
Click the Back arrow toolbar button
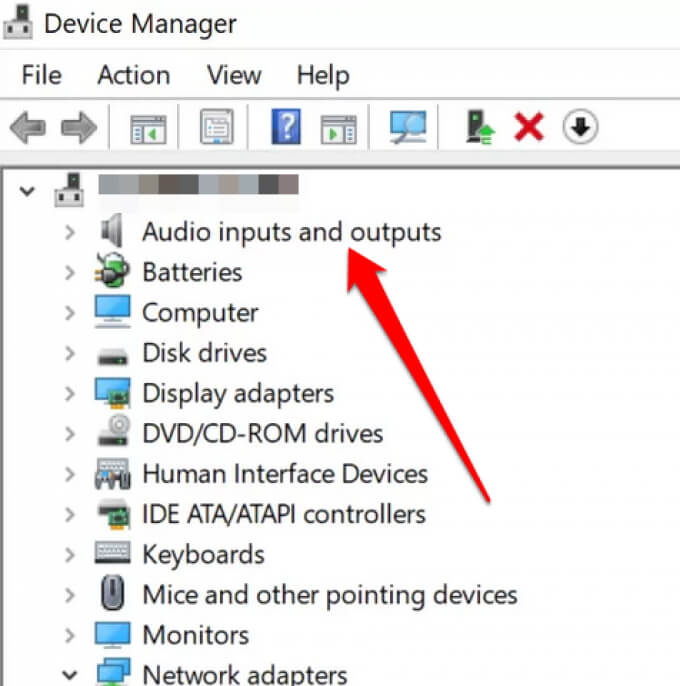point(27,127)
